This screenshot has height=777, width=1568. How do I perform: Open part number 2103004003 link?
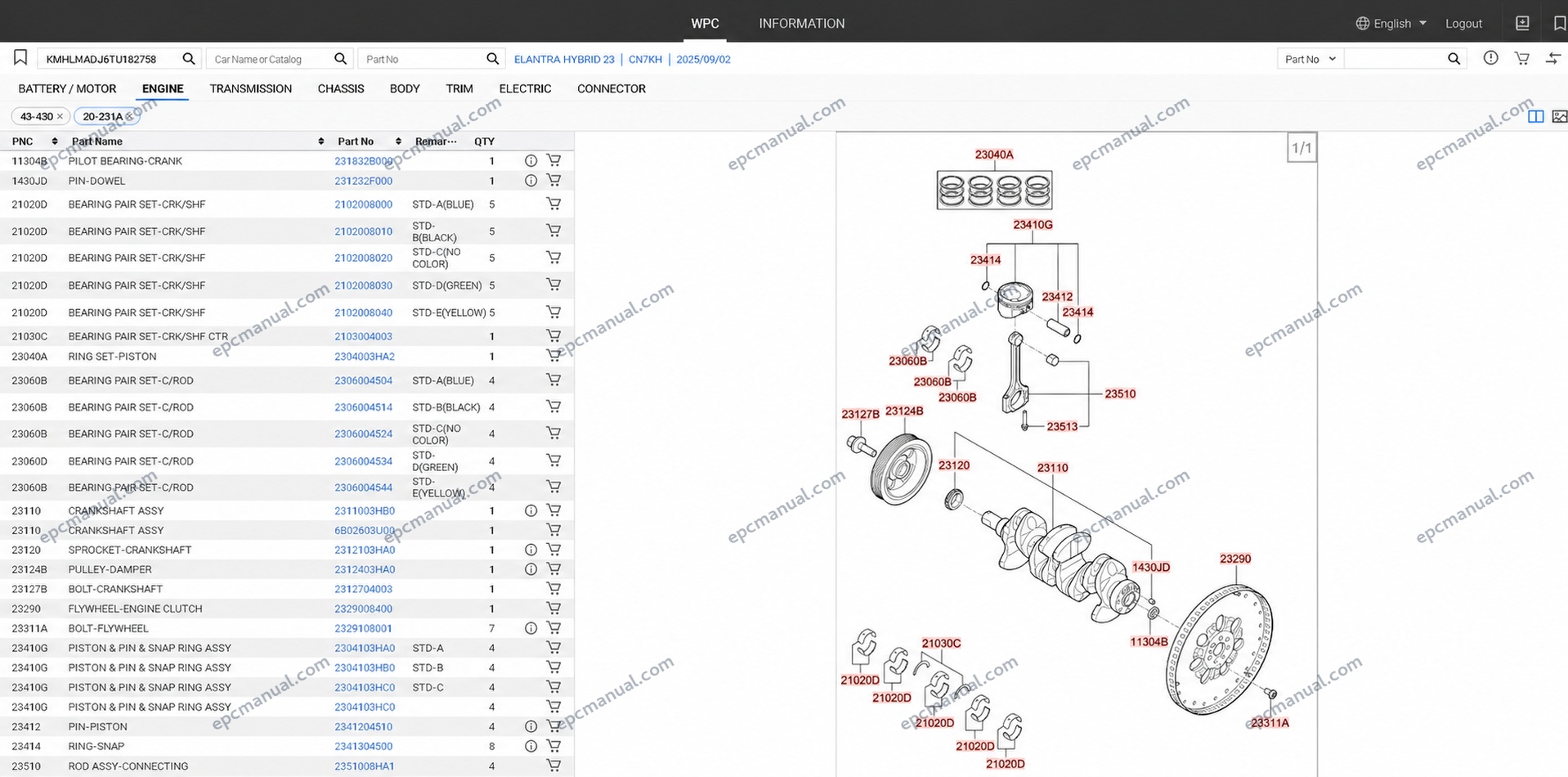point(364,336)
